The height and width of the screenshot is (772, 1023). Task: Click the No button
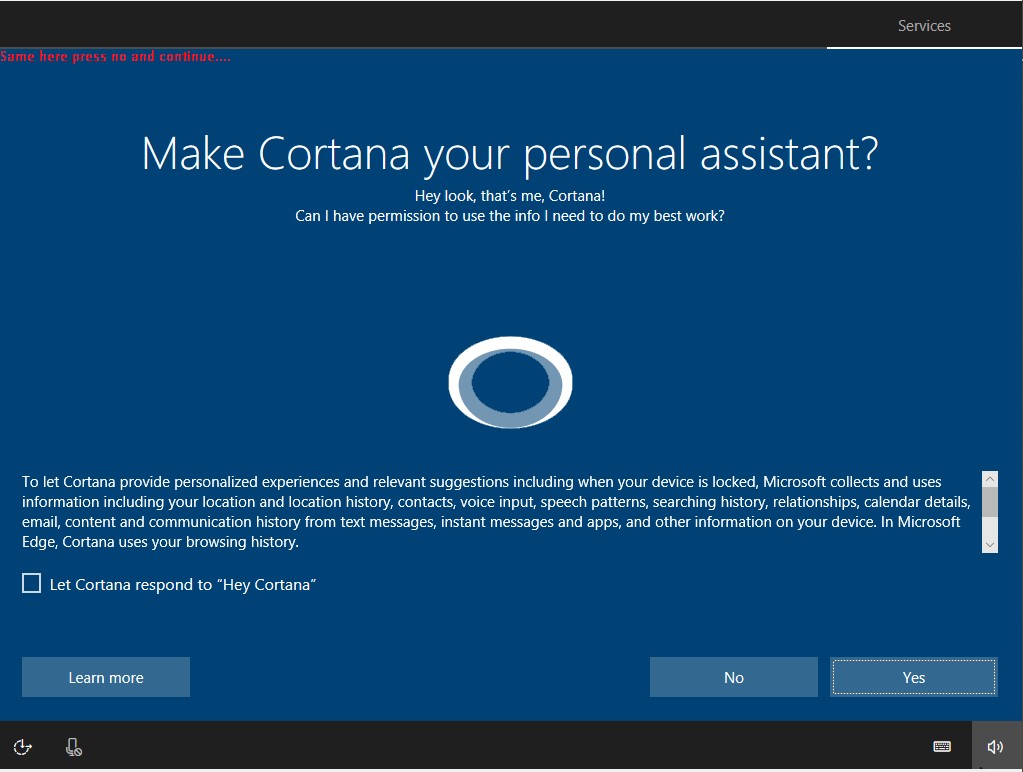pyautogui.click(x=733, y=677)
